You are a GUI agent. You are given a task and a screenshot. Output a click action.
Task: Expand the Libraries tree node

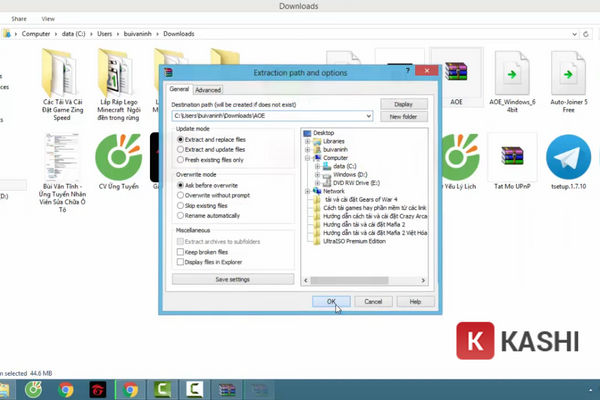click(x=307, y=141)
